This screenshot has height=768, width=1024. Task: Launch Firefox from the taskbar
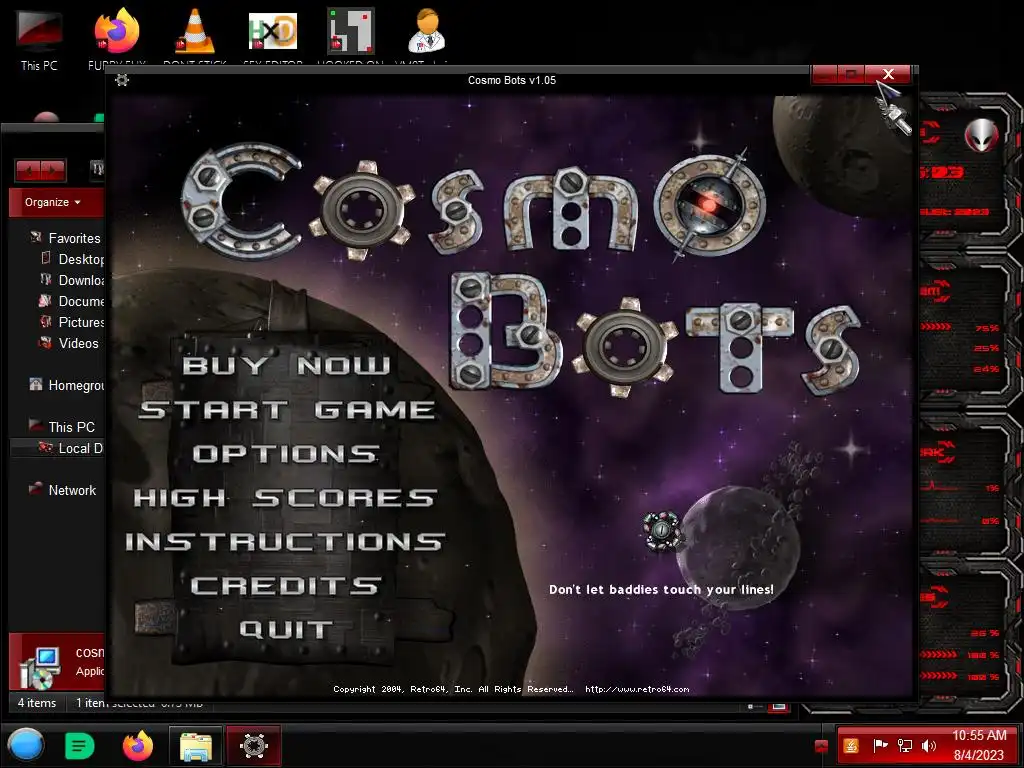point(138,745)
